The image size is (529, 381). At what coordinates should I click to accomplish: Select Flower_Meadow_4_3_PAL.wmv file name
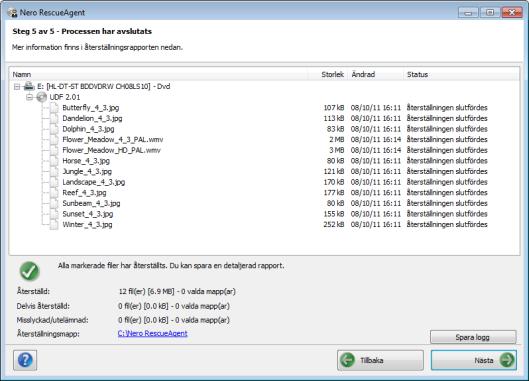click(113, 140)
